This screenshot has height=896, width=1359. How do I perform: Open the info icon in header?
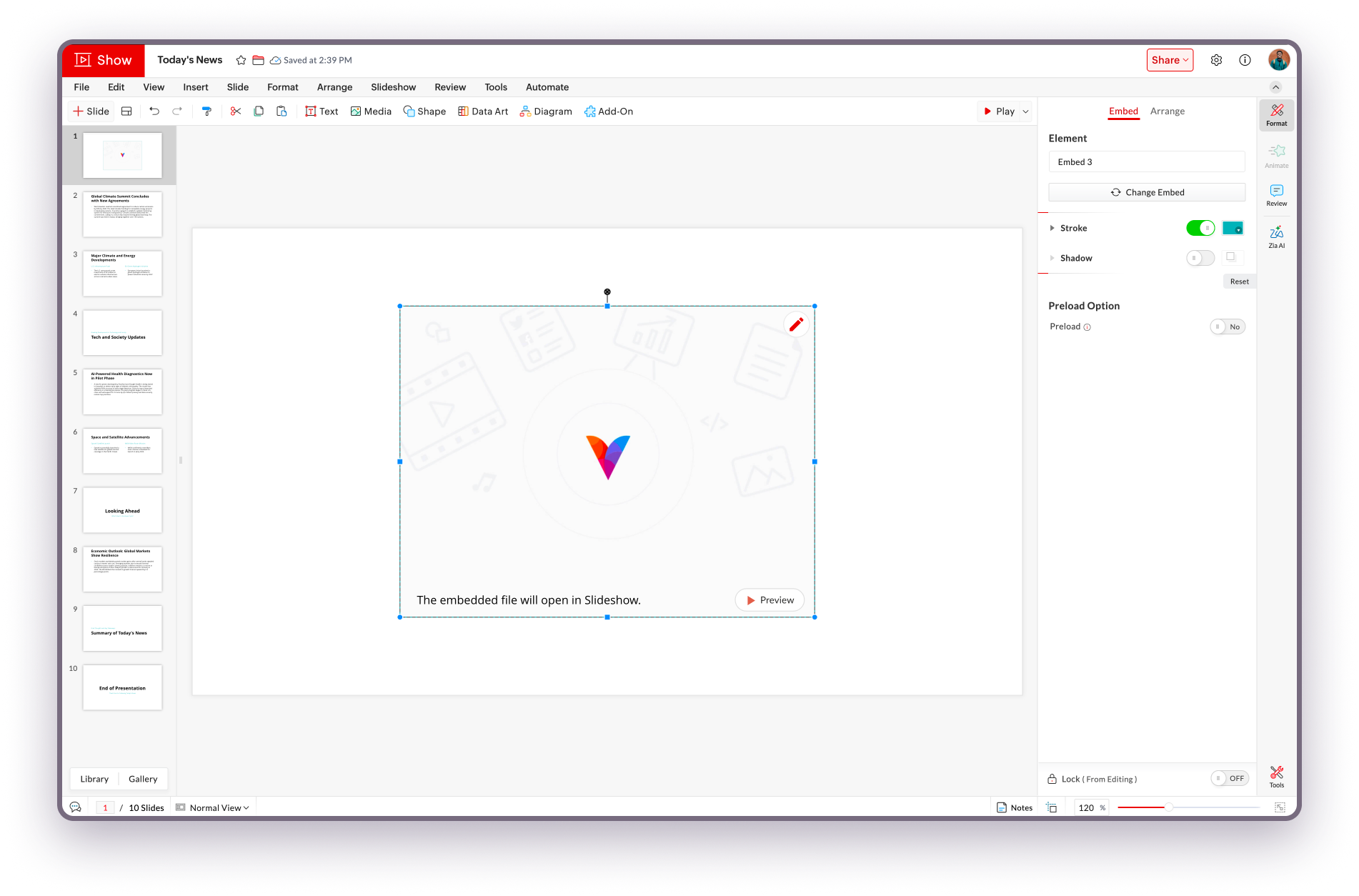click(x=1245, y=60)
